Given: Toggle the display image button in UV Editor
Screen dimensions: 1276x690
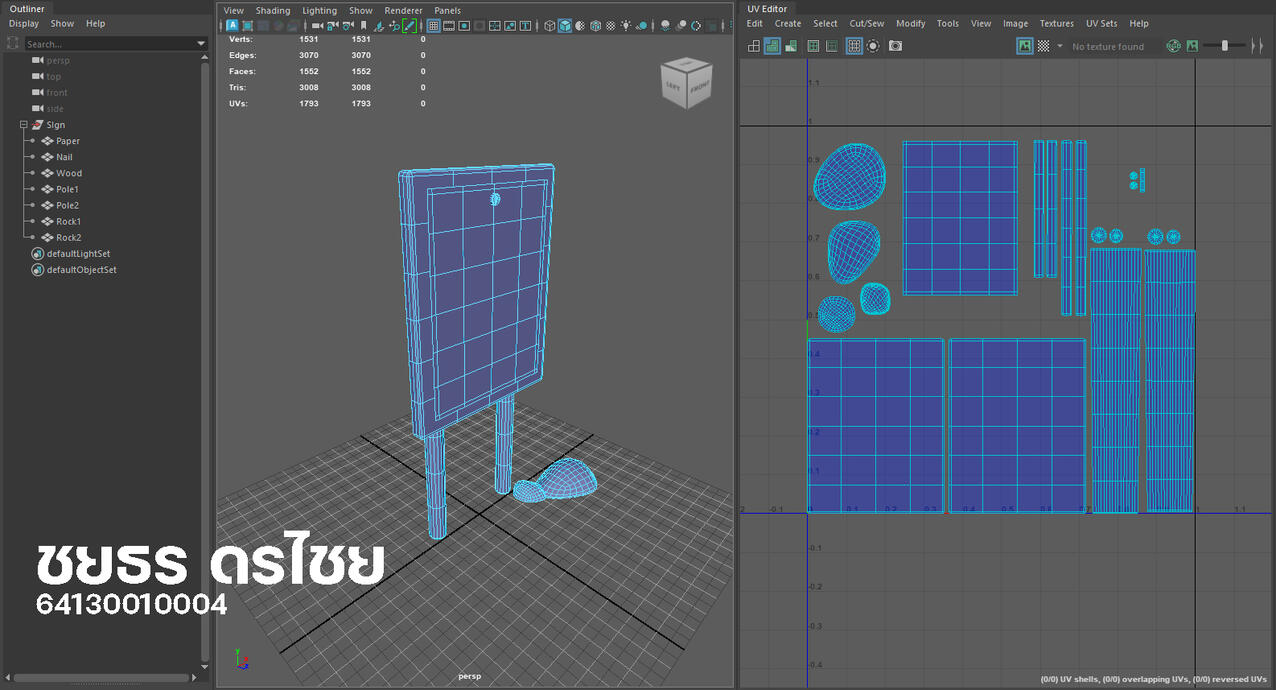Looking at the screenshot, I should 1024,46.
